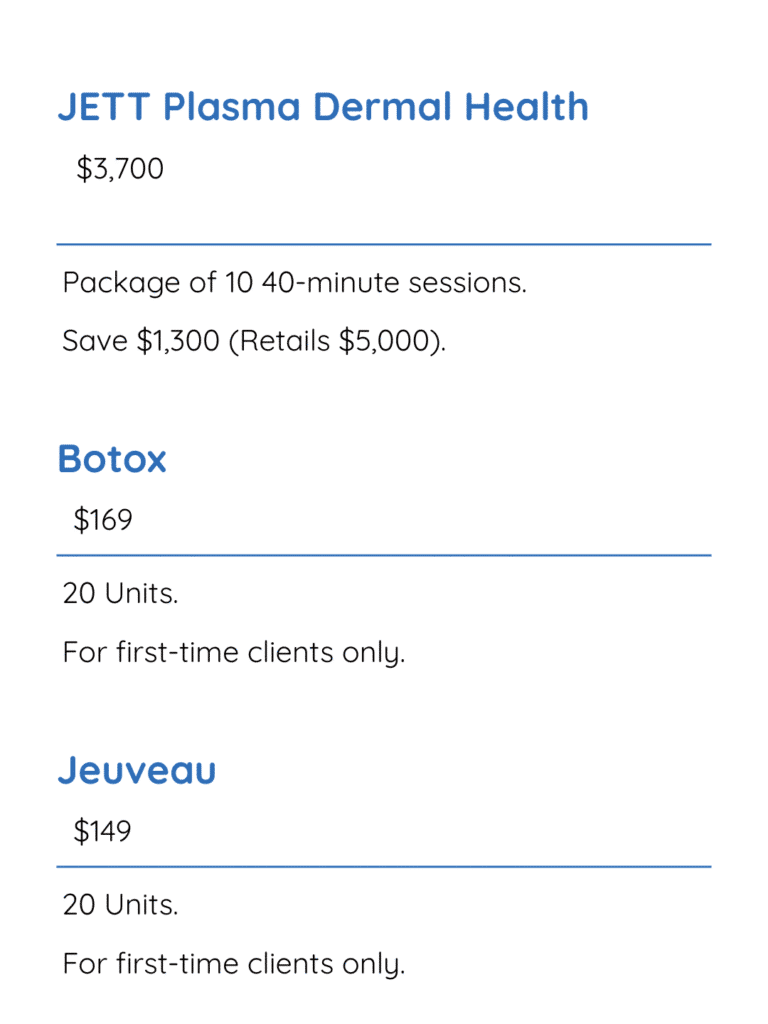
Task: Click the word 'Health' in the title
Action: coord(526,106)
